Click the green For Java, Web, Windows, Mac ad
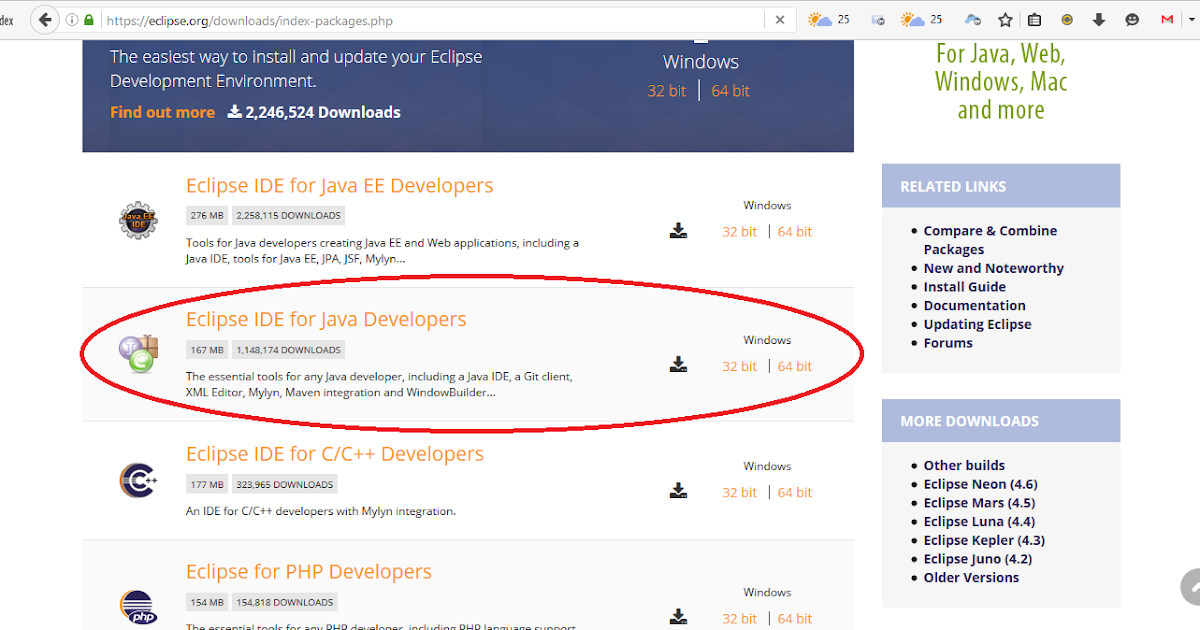Viewport: 1200px width, 630px height. click(x=1001, y=82)
